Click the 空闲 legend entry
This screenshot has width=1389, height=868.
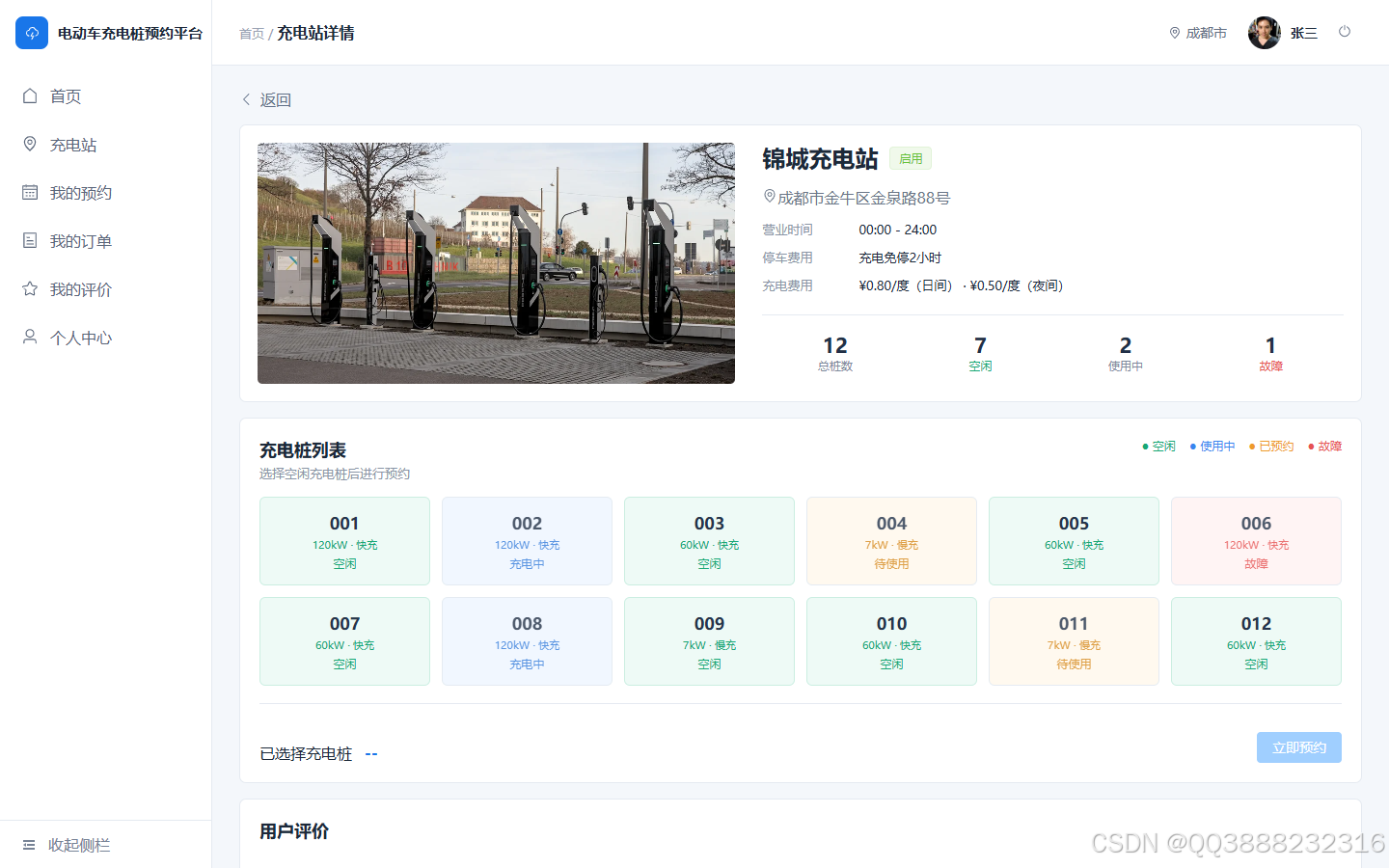click(1158, 446)
